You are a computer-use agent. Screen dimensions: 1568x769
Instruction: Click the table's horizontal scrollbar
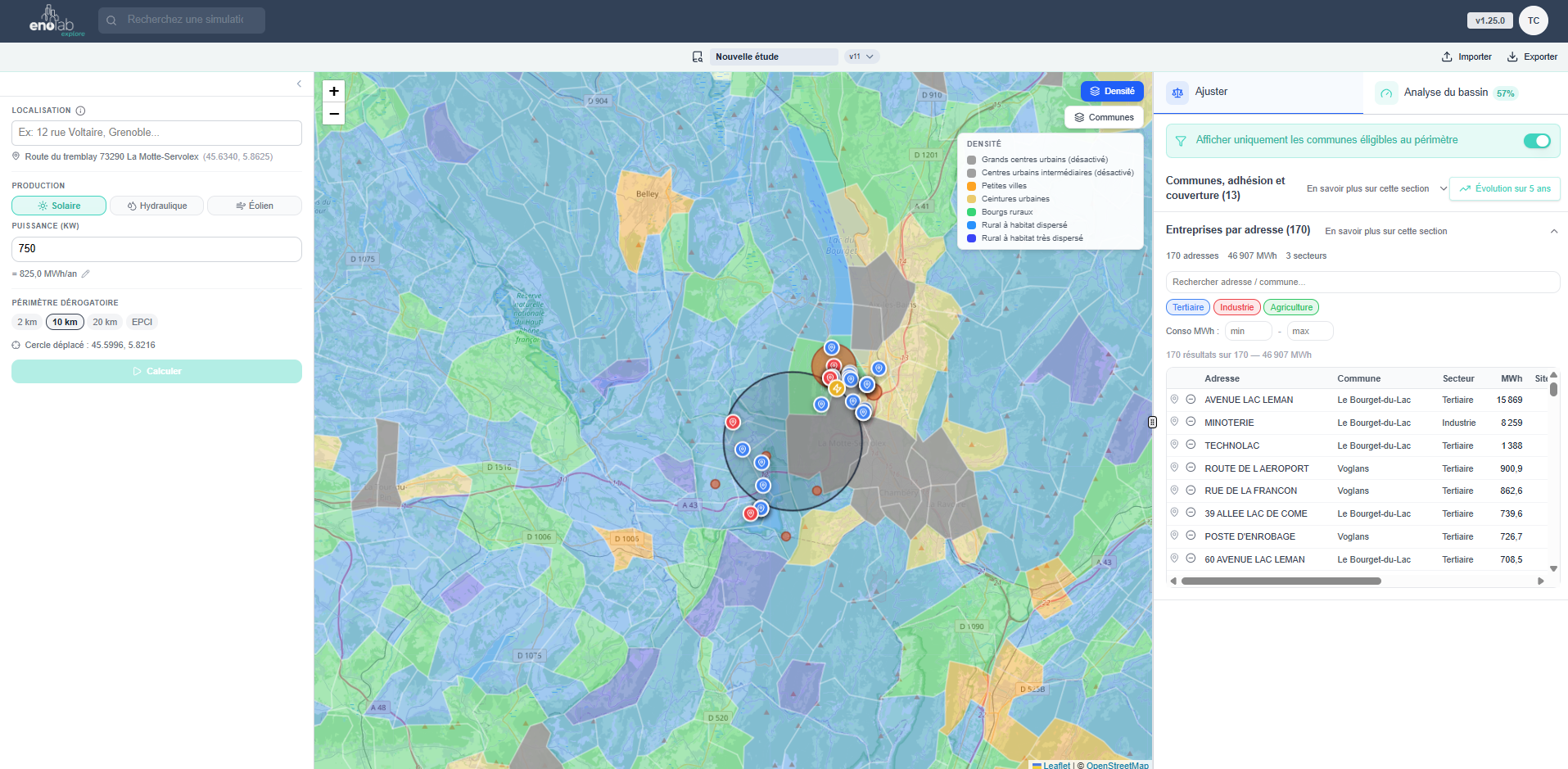tap(1281, 581)
